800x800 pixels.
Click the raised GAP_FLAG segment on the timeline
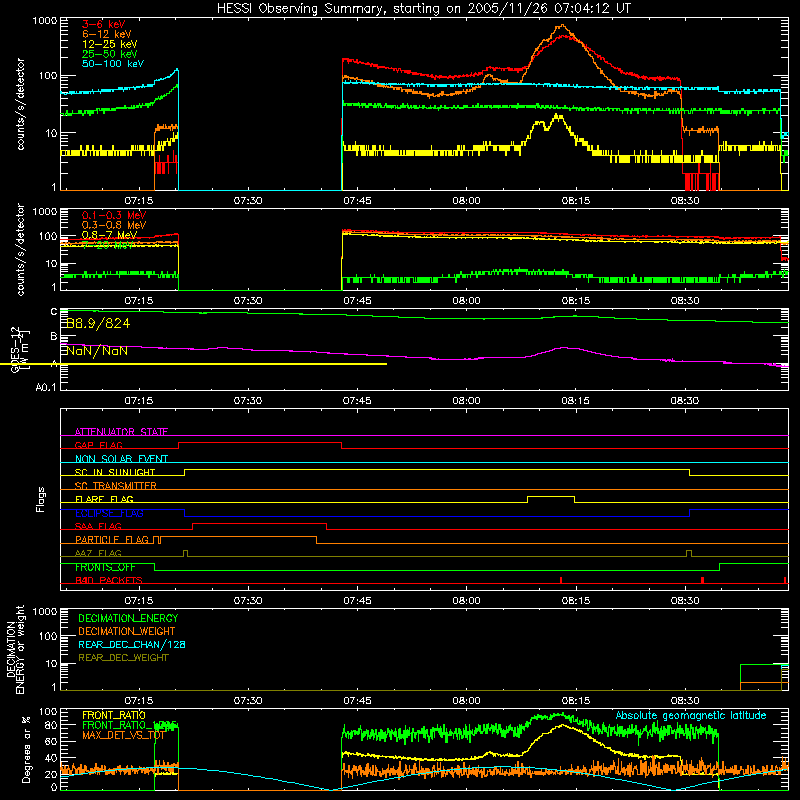(x=260, y=442)
